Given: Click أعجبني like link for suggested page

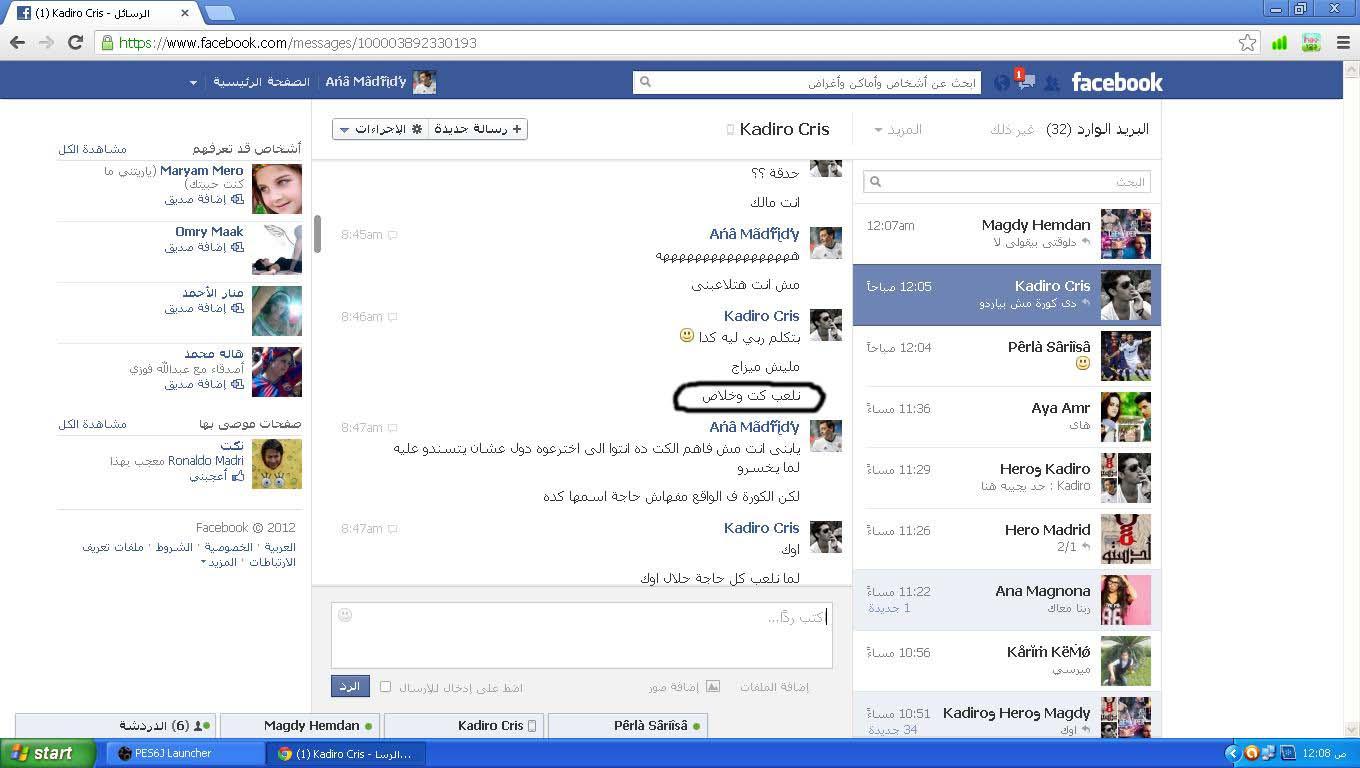Looking at the screenshot, I should [x=208, y=477].
